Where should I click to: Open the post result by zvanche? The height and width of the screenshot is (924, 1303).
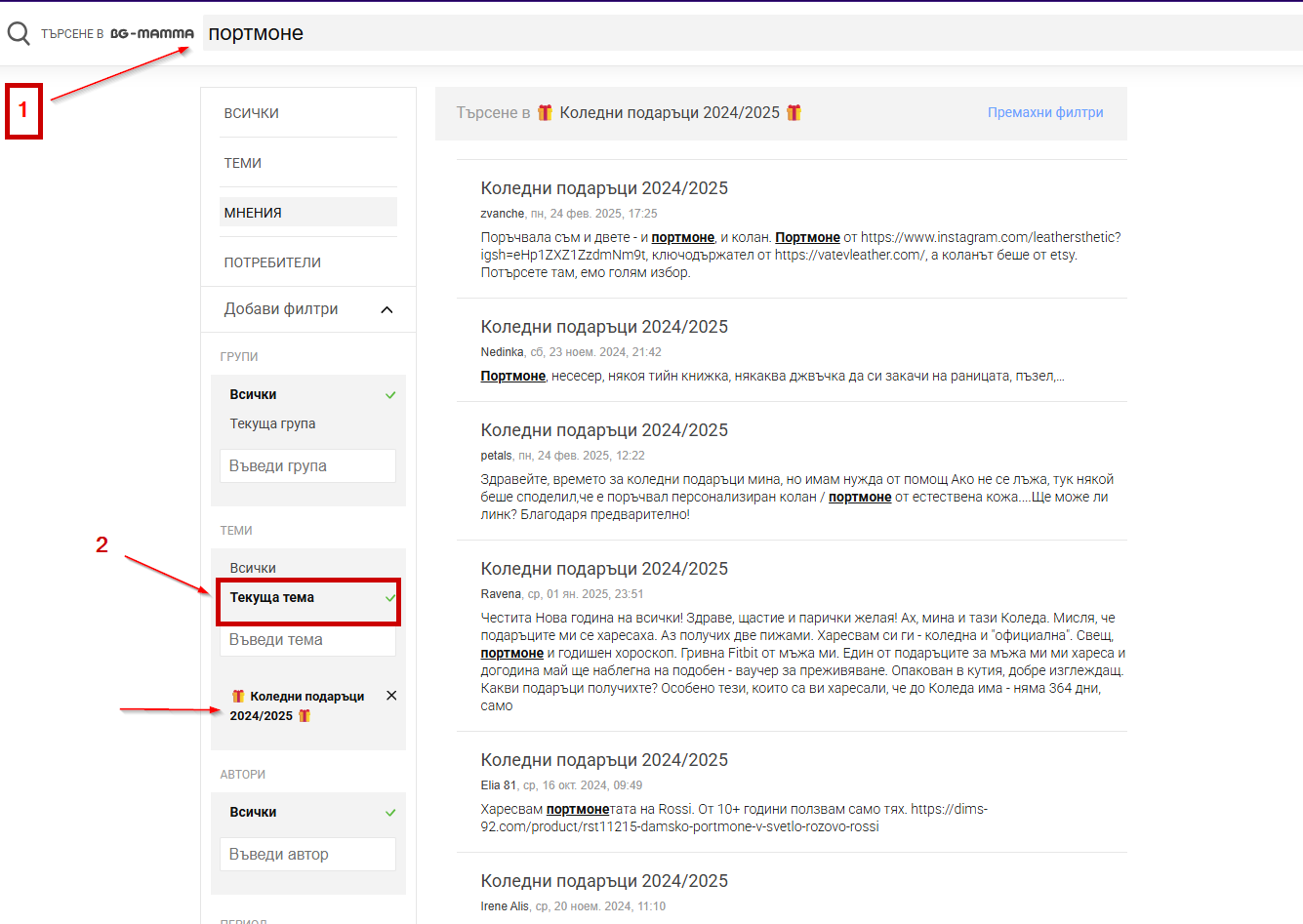coord(604,188)
